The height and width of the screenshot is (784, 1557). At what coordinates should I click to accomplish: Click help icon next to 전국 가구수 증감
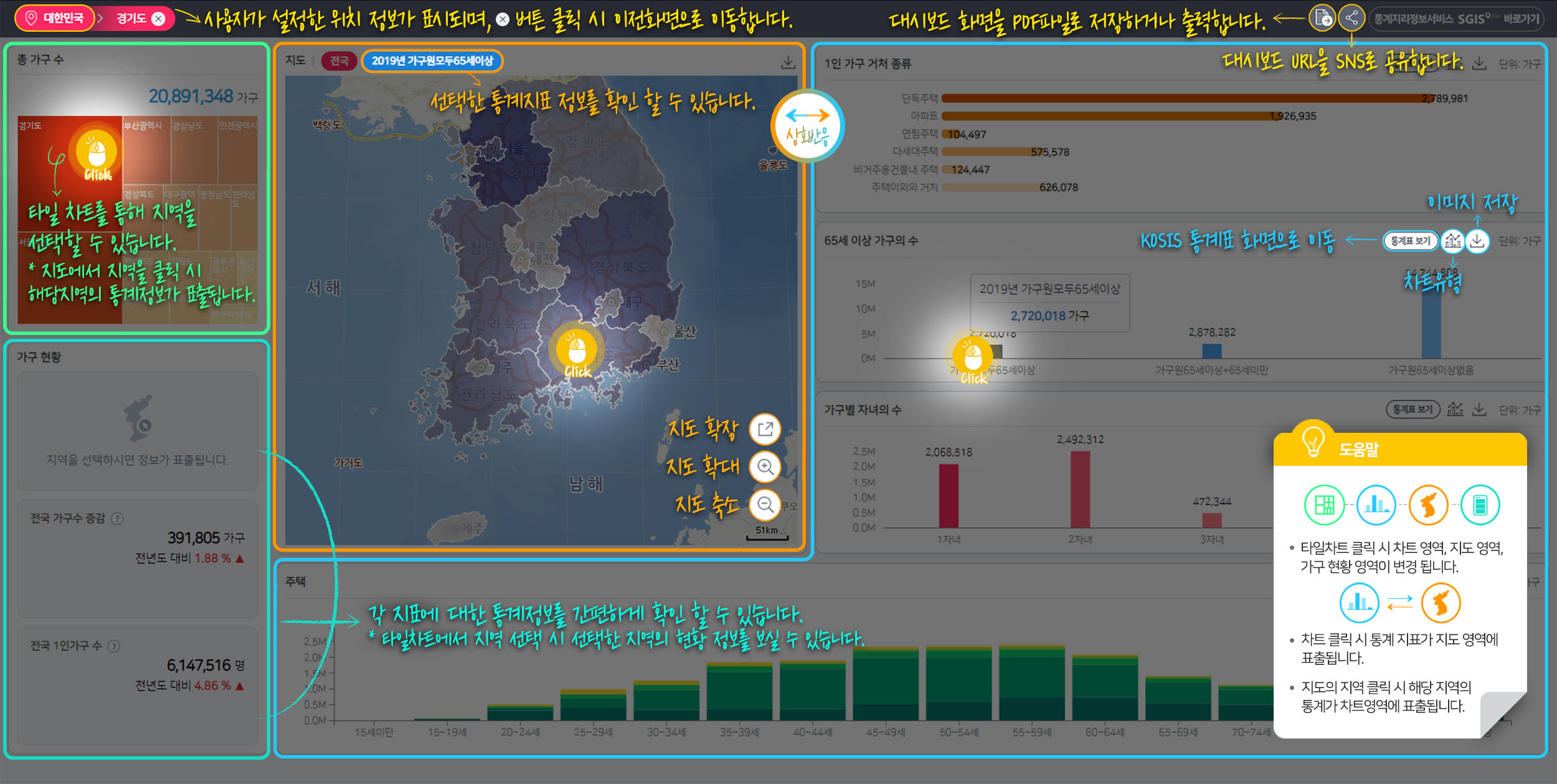click(117, 519)
